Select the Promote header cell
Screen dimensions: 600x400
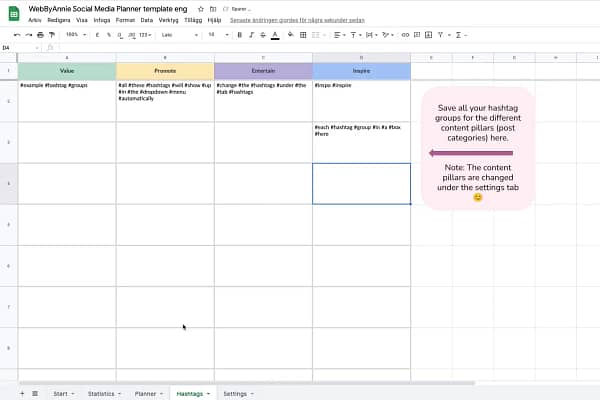click(165, 71)
